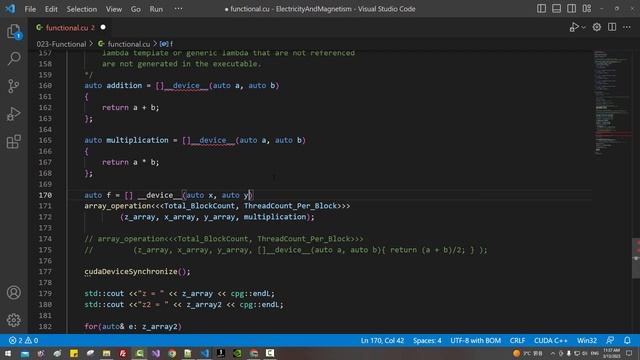This screenshot has width=640, height=360.
Task: Open red FileZilla-like icon in taskbar
Action: (x=123, y=353)
